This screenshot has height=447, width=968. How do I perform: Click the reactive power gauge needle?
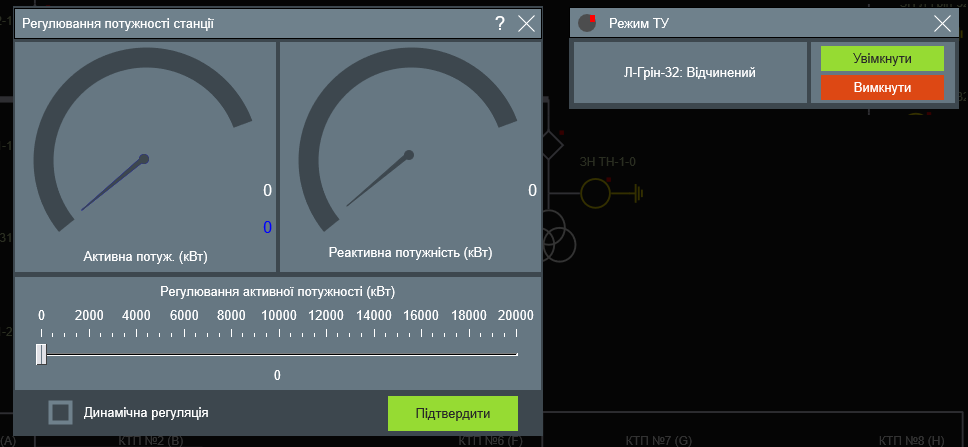pos(377,180)
